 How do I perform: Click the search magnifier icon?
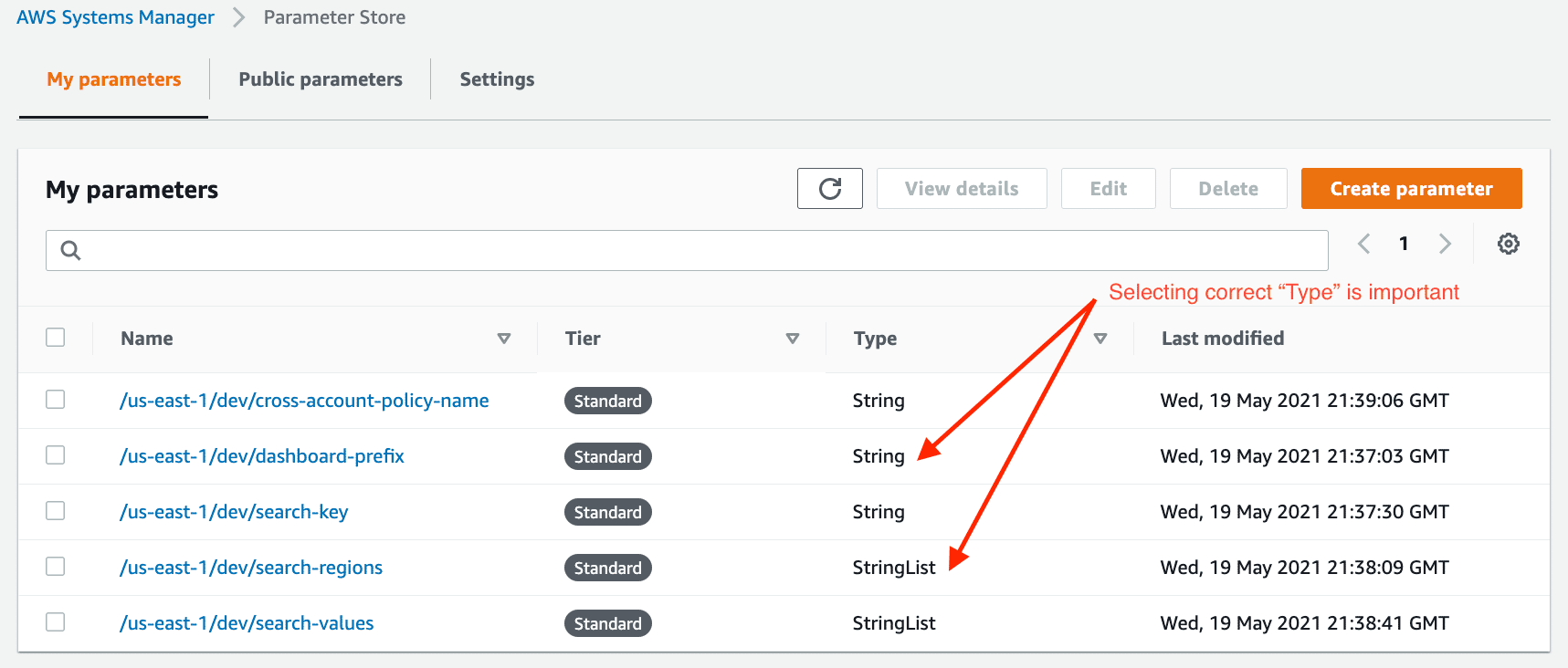point(70,250)
